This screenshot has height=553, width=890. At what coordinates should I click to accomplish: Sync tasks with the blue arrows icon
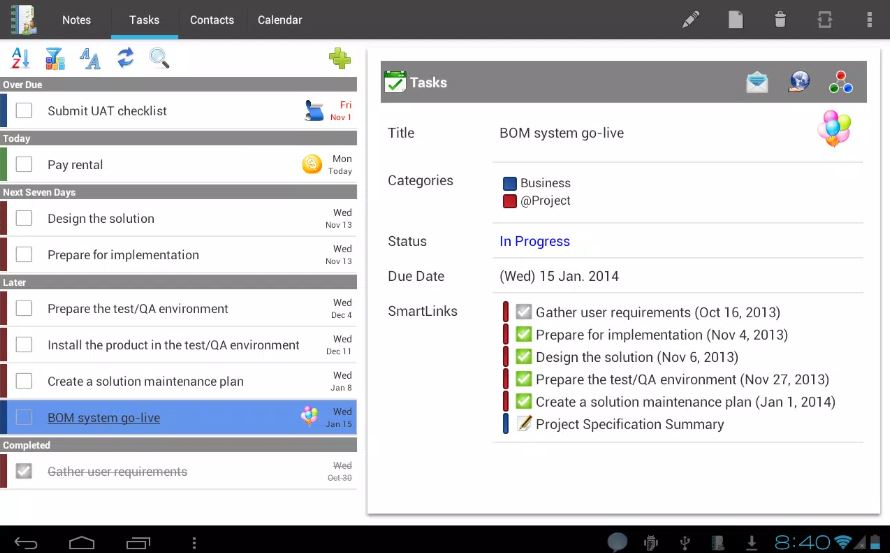coord(125,58)
